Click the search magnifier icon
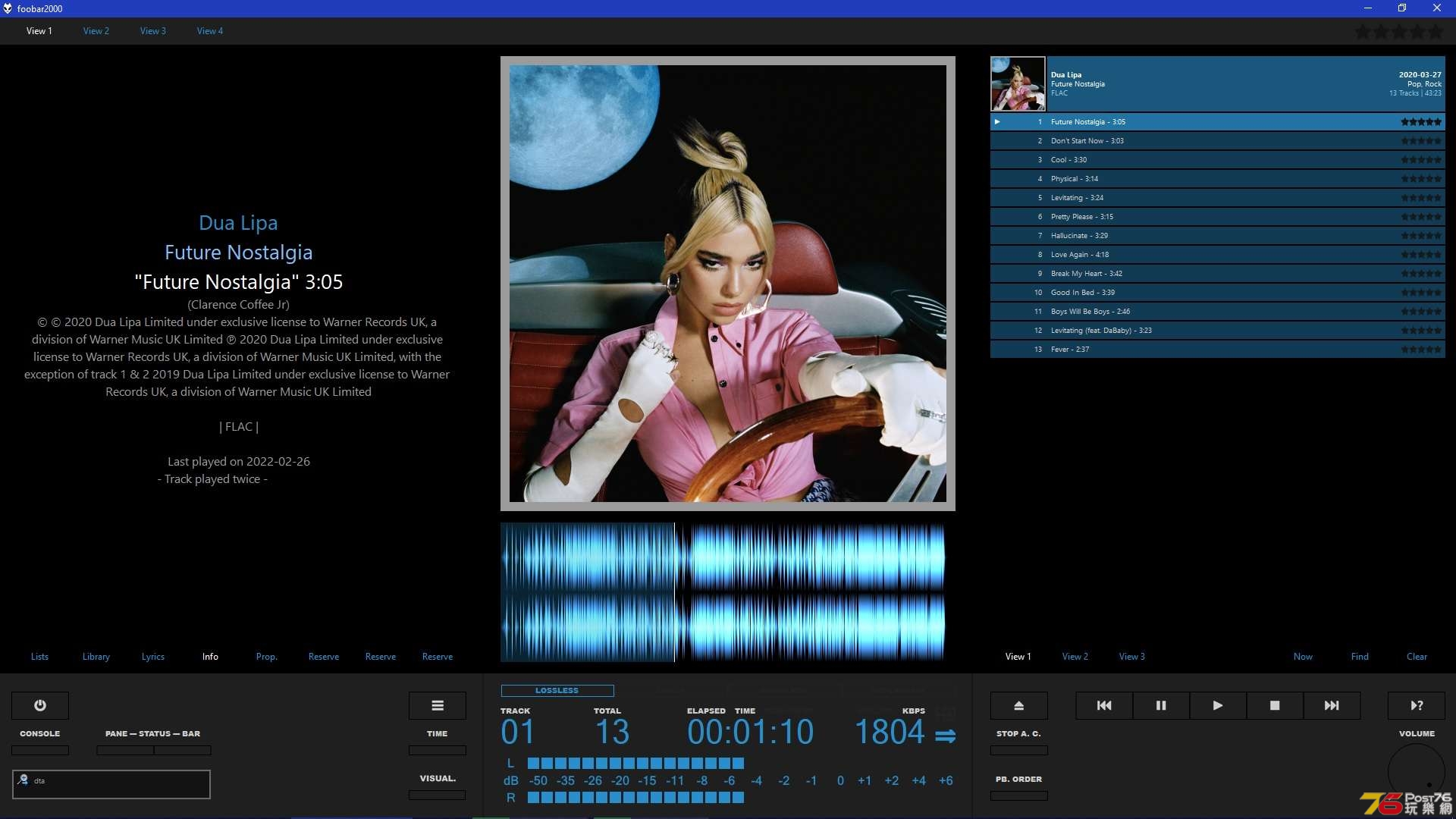The height and width of the screenshot is (819, 1456). (24, 780)
